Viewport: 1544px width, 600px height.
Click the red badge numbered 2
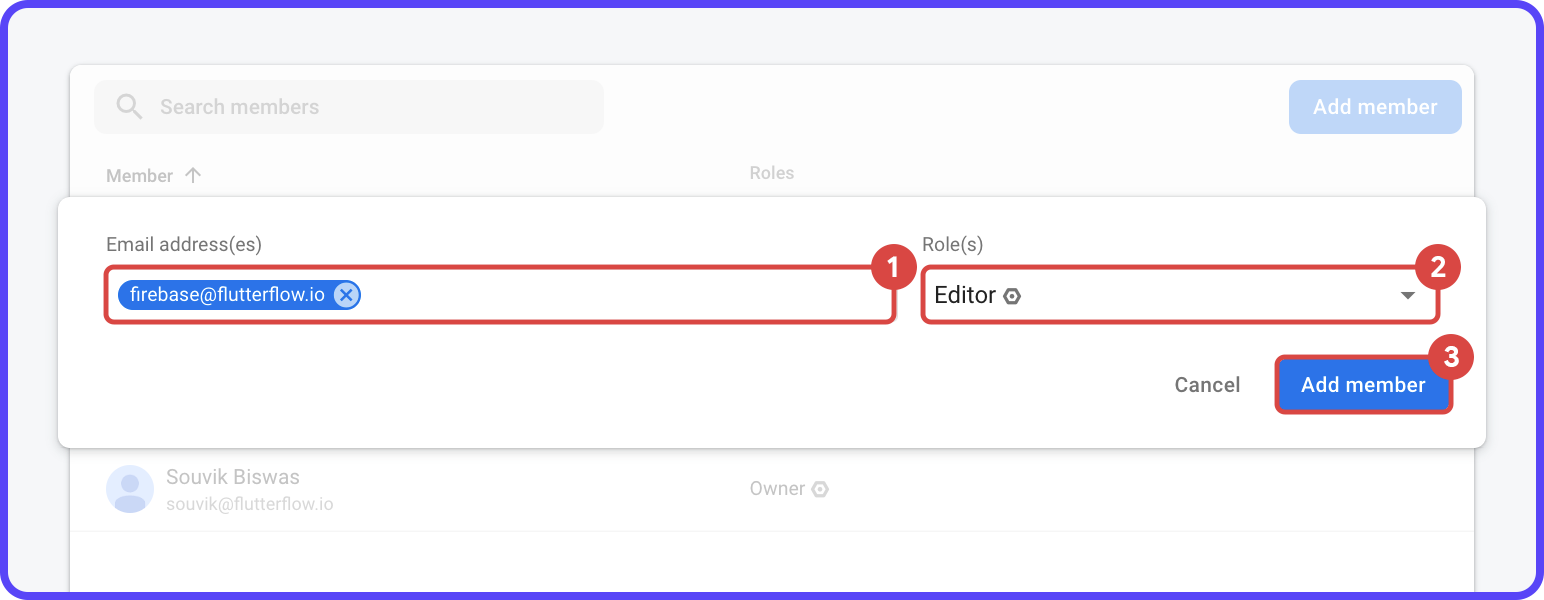click(1440, 267)
